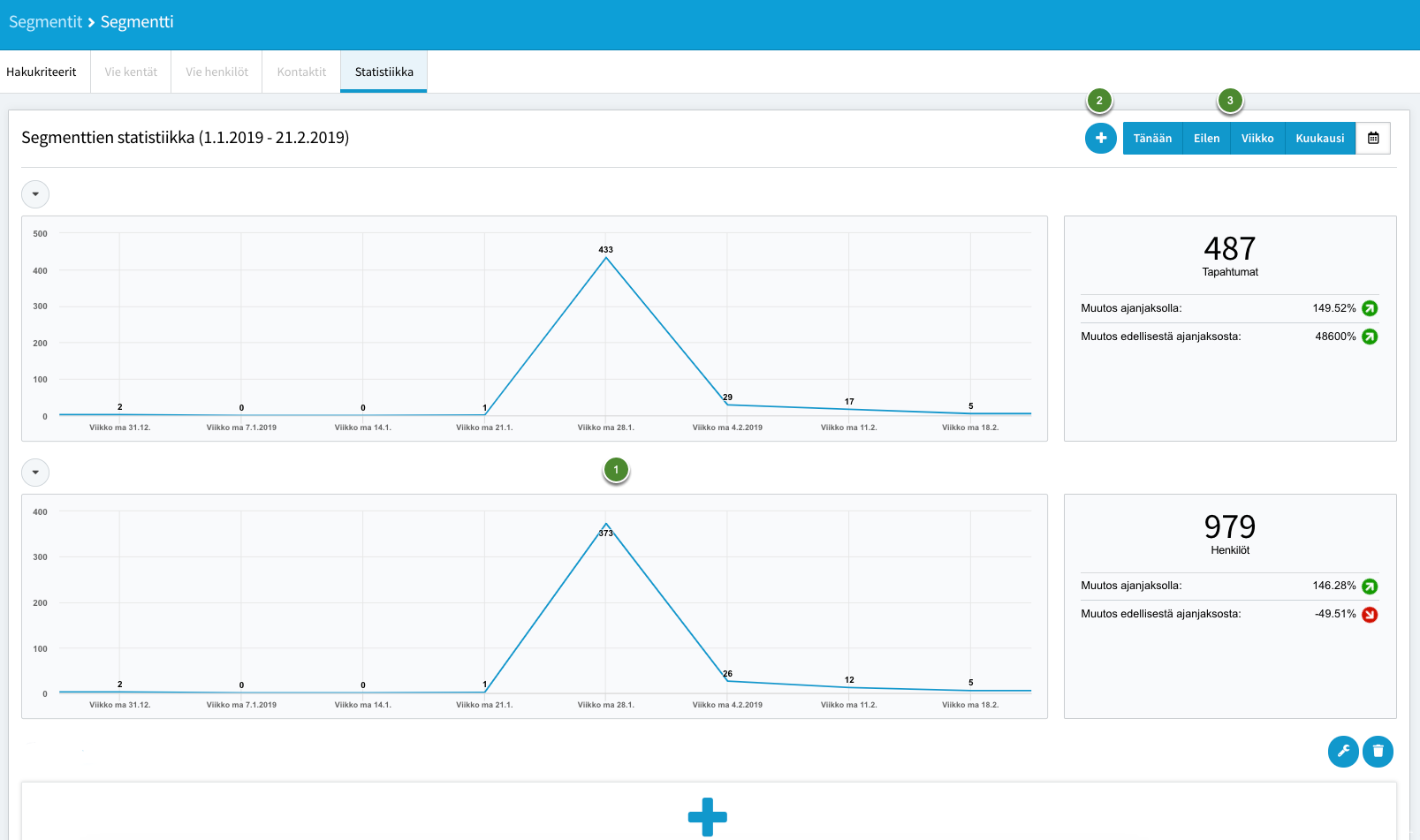Click green arrow beside 48600%
Screen dimensions: 1420x840
[1370, 337]
